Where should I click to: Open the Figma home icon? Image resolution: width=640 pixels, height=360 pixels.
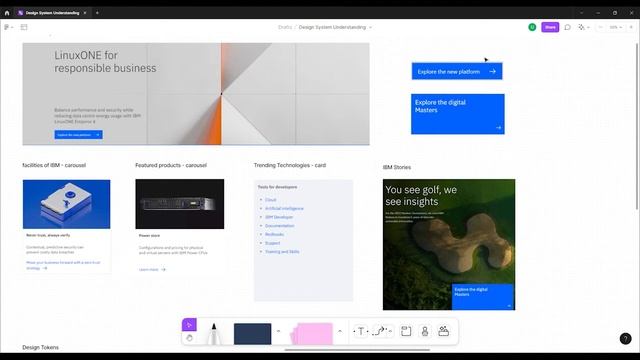pos(7,13)
